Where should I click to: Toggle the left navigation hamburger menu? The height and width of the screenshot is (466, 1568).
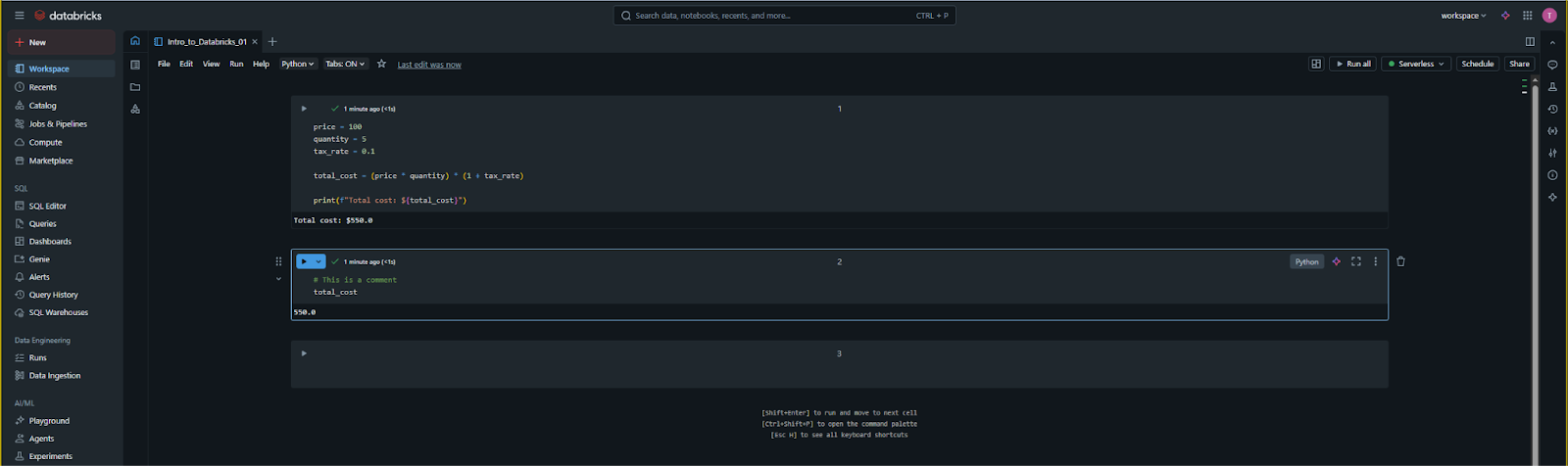[20, 16]
